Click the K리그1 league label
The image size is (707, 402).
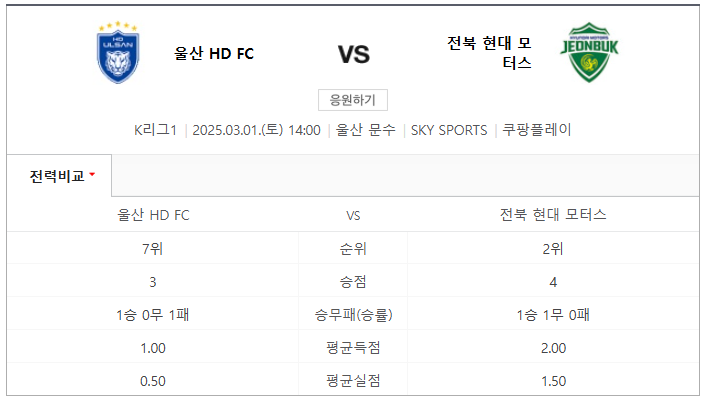pyautogui.click(x=155, y=130)
